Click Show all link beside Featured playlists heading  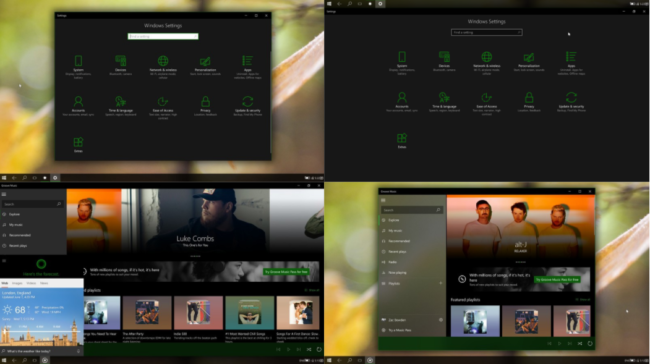(582, 299)
